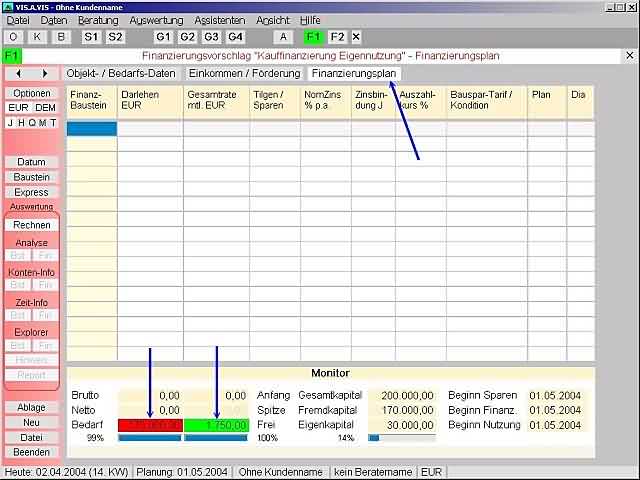Open the G4 toolbar button

click(236, 37)
